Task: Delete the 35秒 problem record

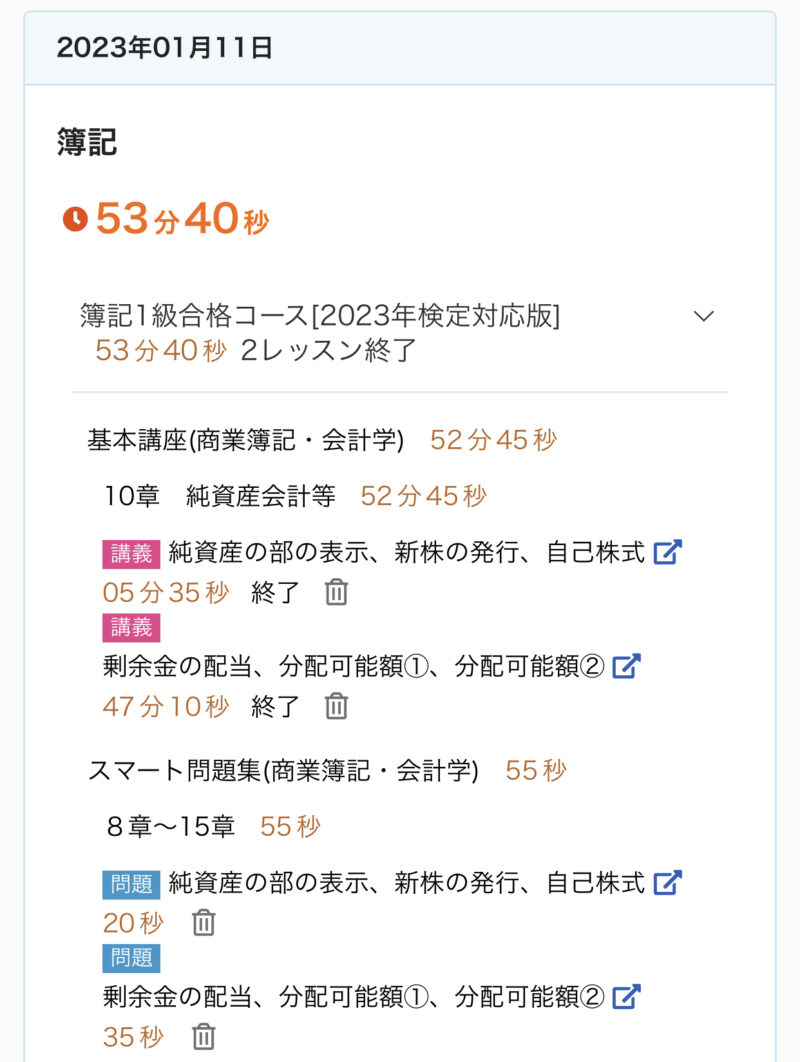Action: 204,1037
